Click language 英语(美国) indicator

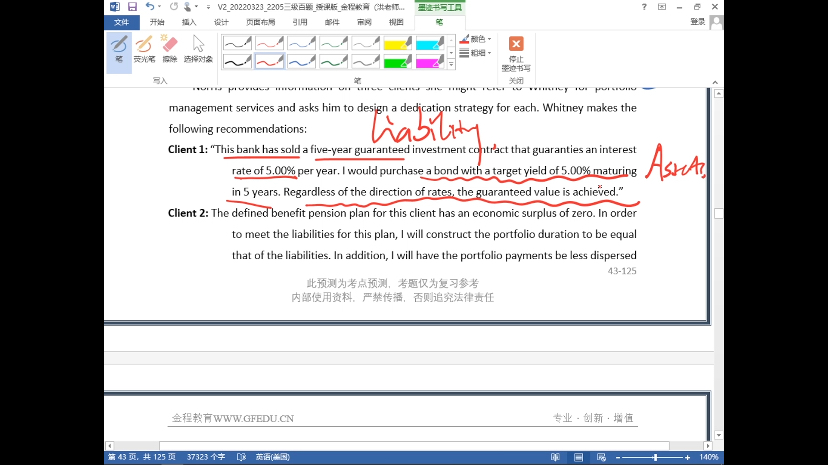pos(272,457)
